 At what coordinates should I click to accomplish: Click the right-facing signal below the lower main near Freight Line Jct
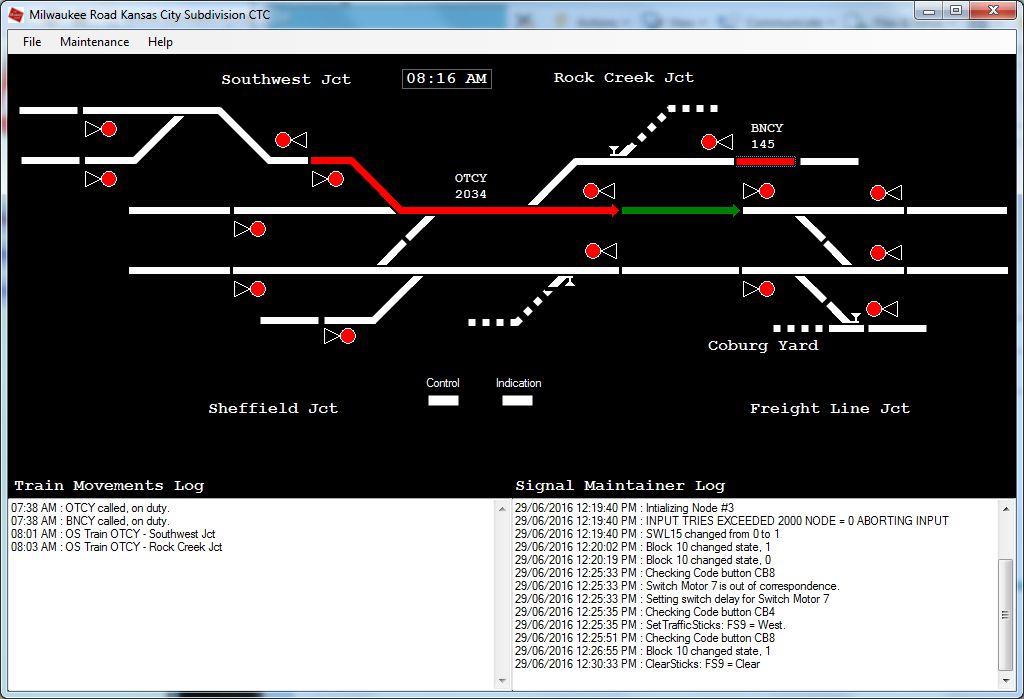click(x=759, y=289)
